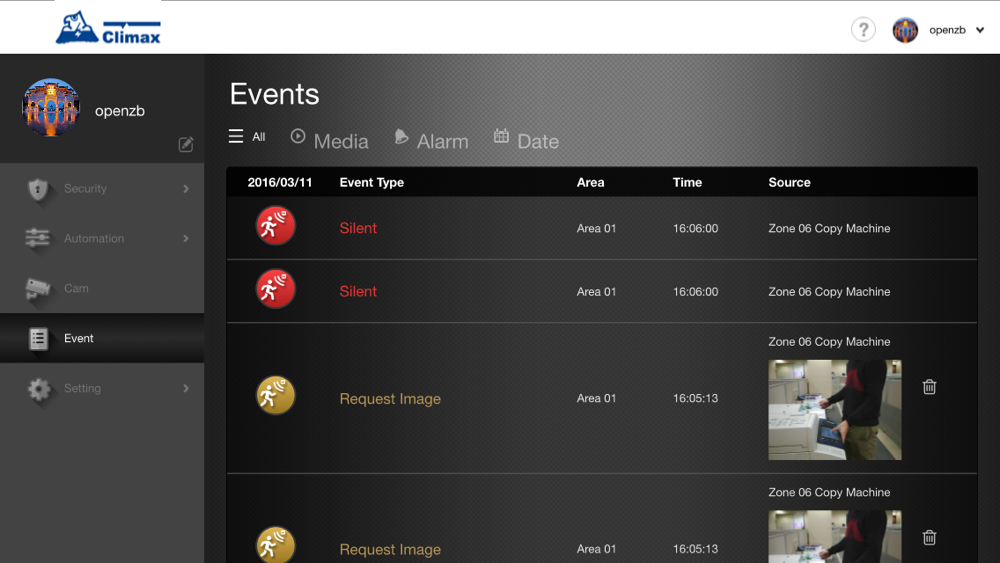This screenshot has height=563, width=1000.
Task: Open the first Request Image event label
Action: [390, 398]
